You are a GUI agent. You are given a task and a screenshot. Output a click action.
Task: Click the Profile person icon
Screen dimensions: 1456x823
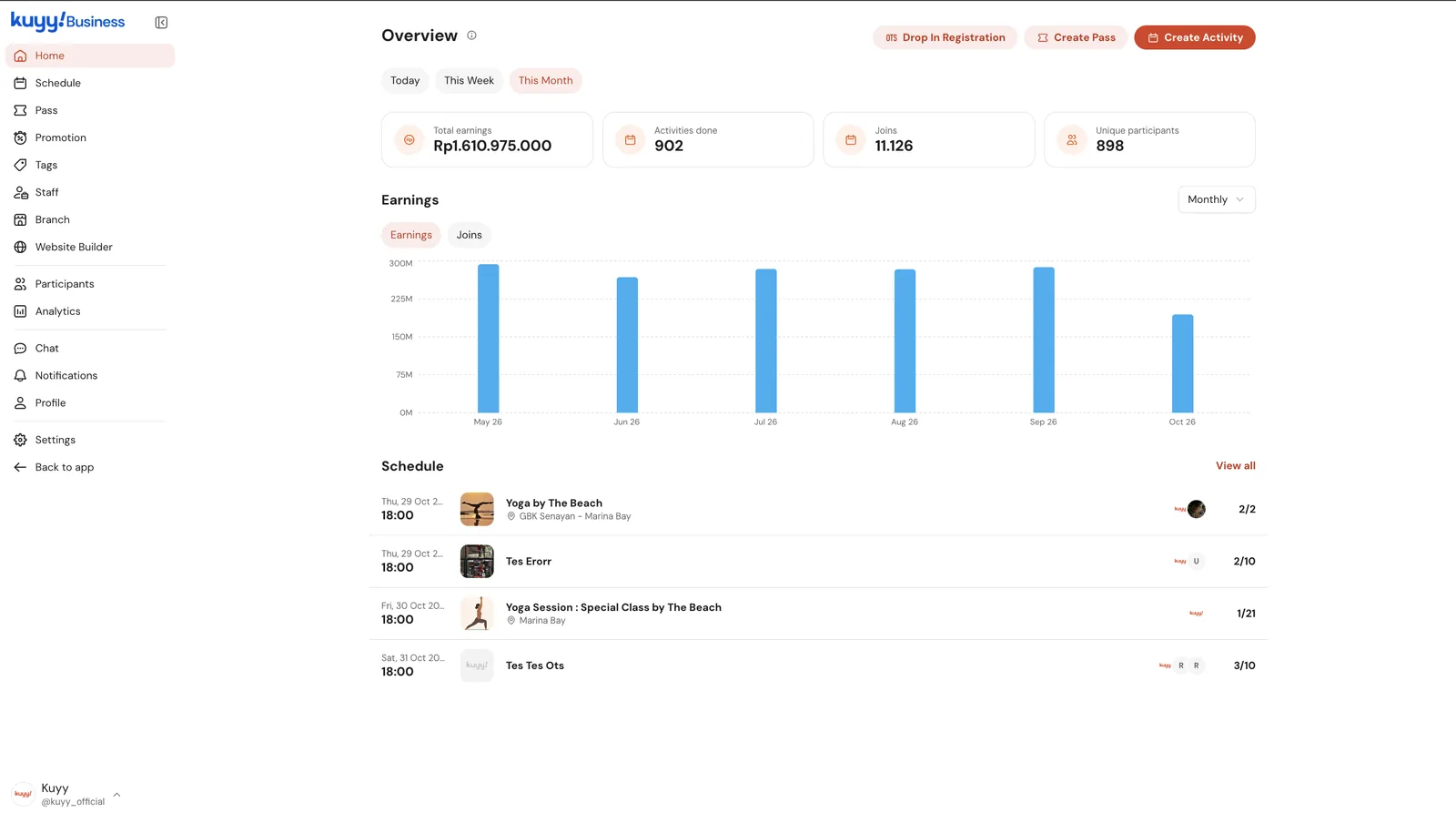pos(20,402)
